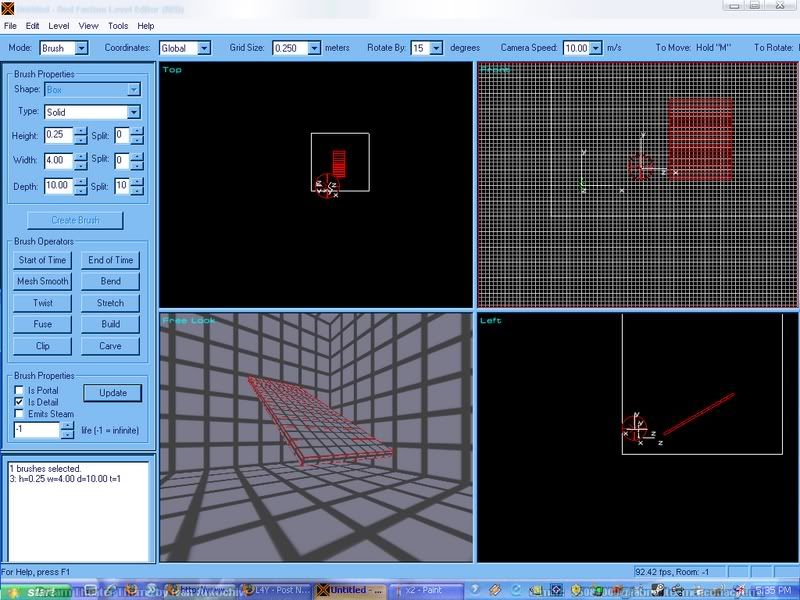Click the 'Left' viewport label
This screenshot has height=600, width=800.
click(491, 320)
